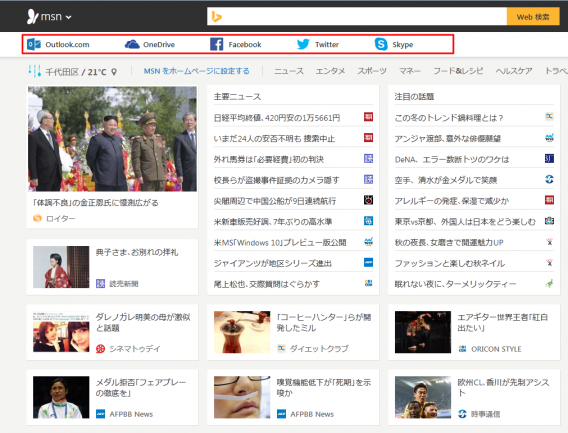Click the Web 検索 button
This screenshot has width=568, height=433.
coord(533,17)
